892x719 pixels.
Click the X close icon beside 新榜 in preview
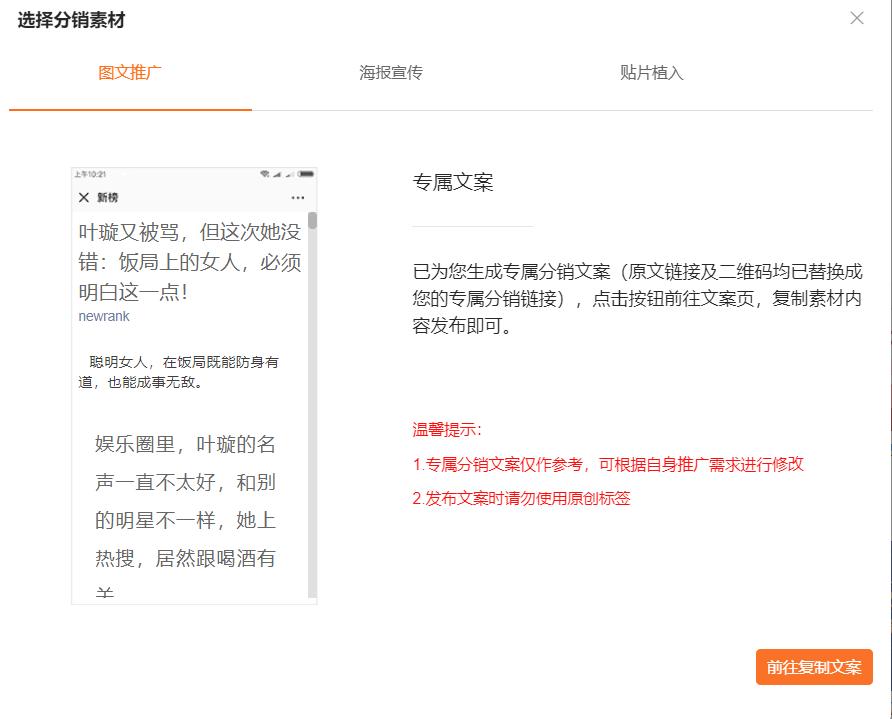click(84, 196)
